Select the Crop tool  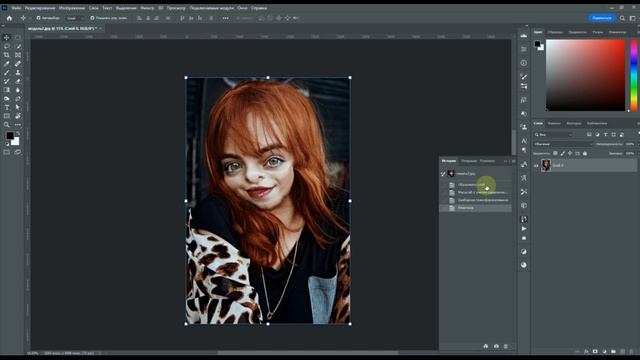click(x=7, y=55)
